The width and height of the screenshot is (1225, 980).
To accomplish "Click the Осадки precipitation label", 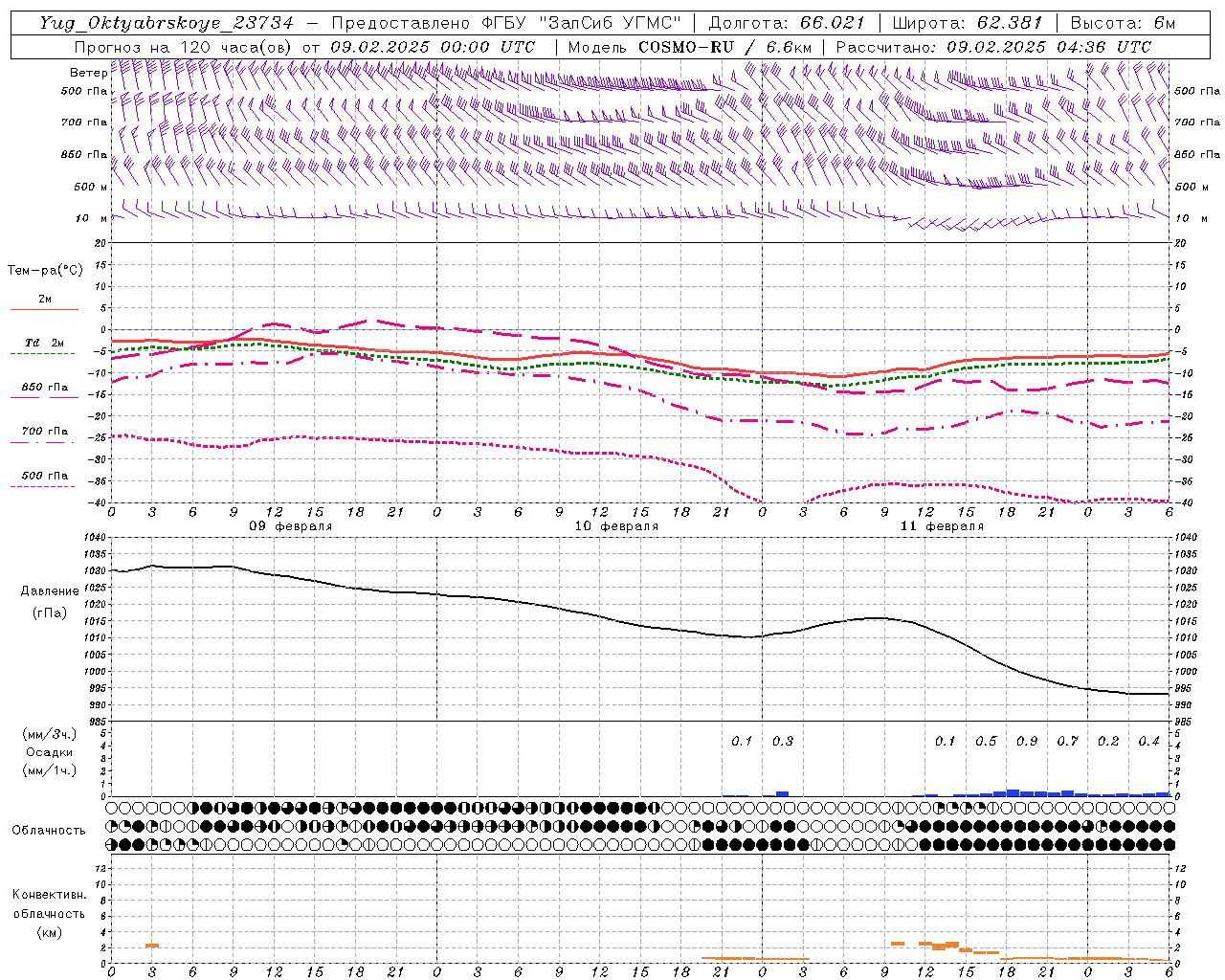I will [x=50, y=752].
